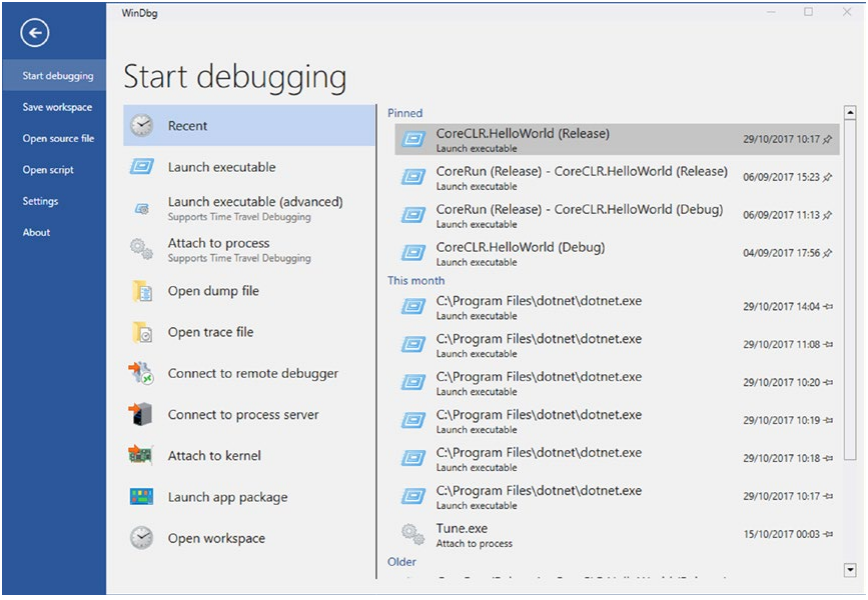Click the back arrow circle icon

(35, 33)
